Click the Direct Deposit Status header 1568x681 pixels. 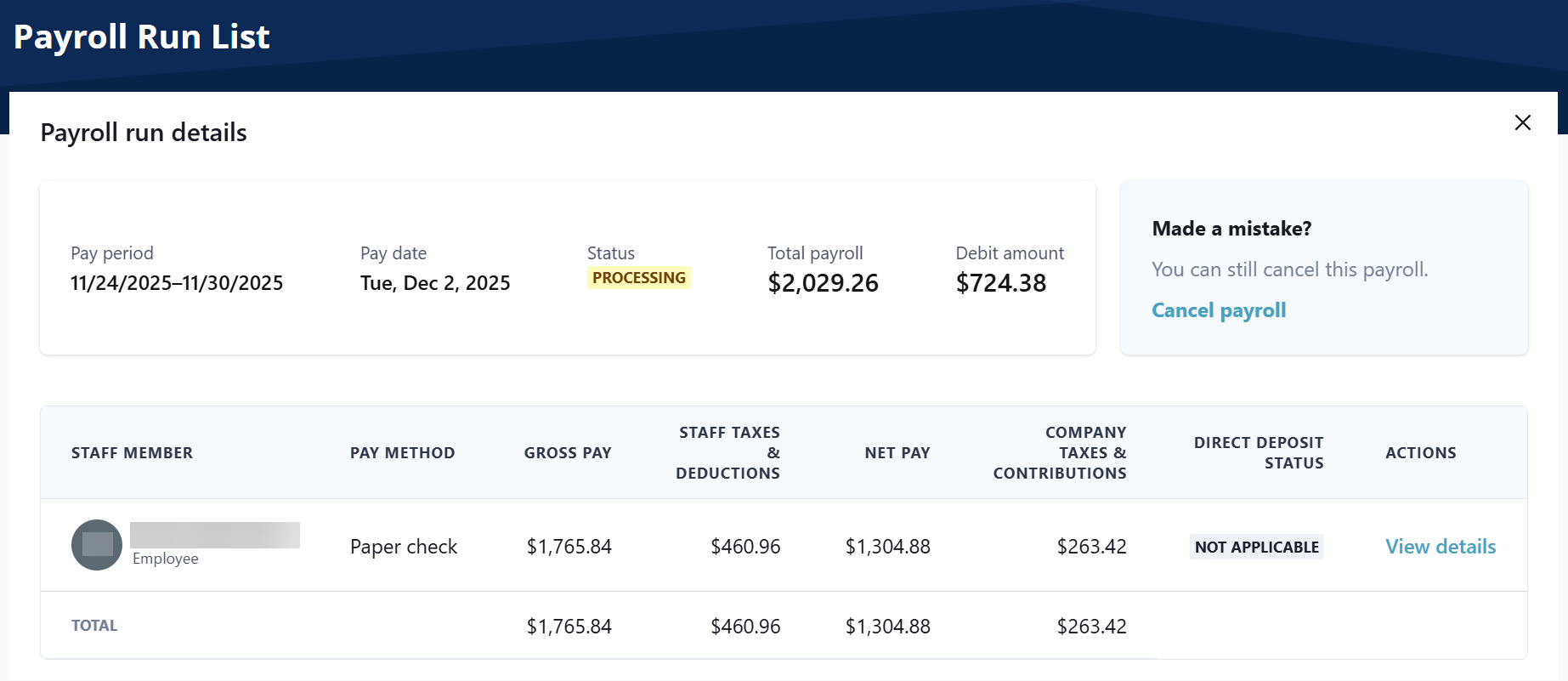coord(1258,453)
